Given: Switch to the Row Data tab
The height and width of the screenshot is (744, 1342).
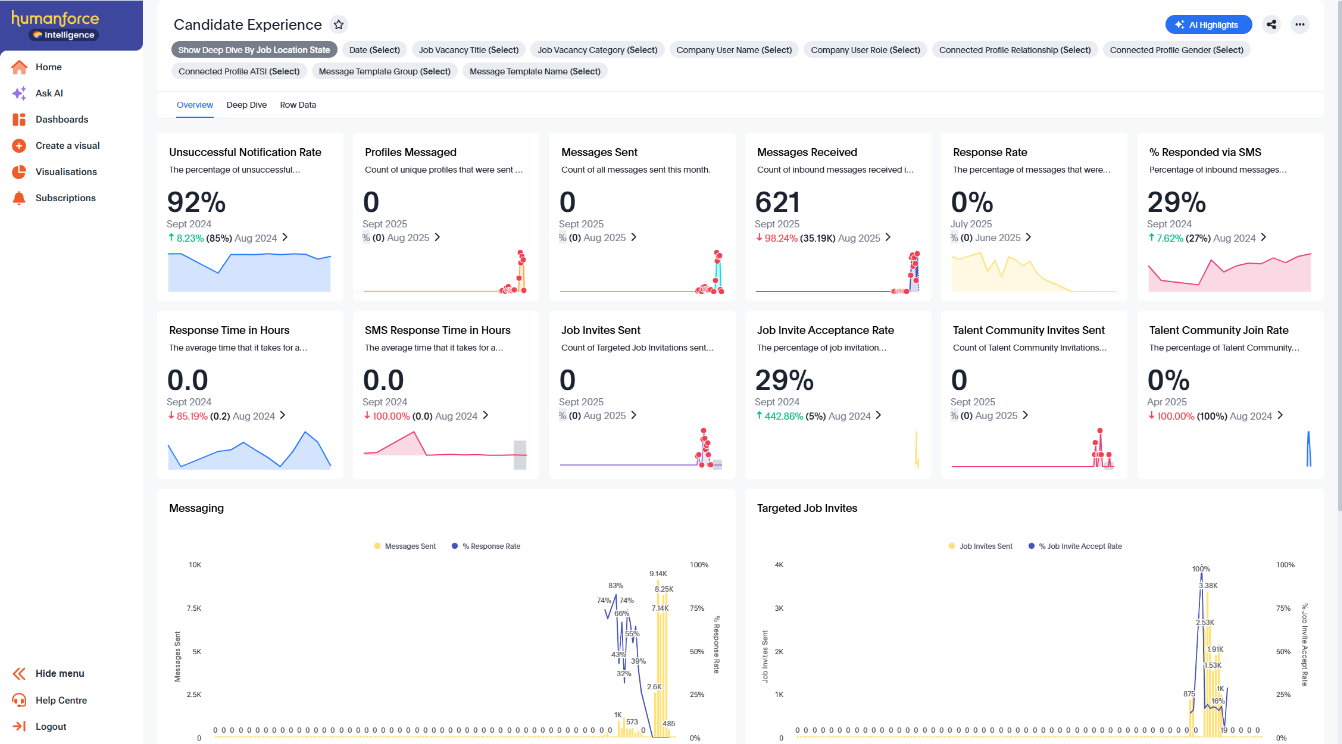Looking at the screenshot, I should (297, 104).
